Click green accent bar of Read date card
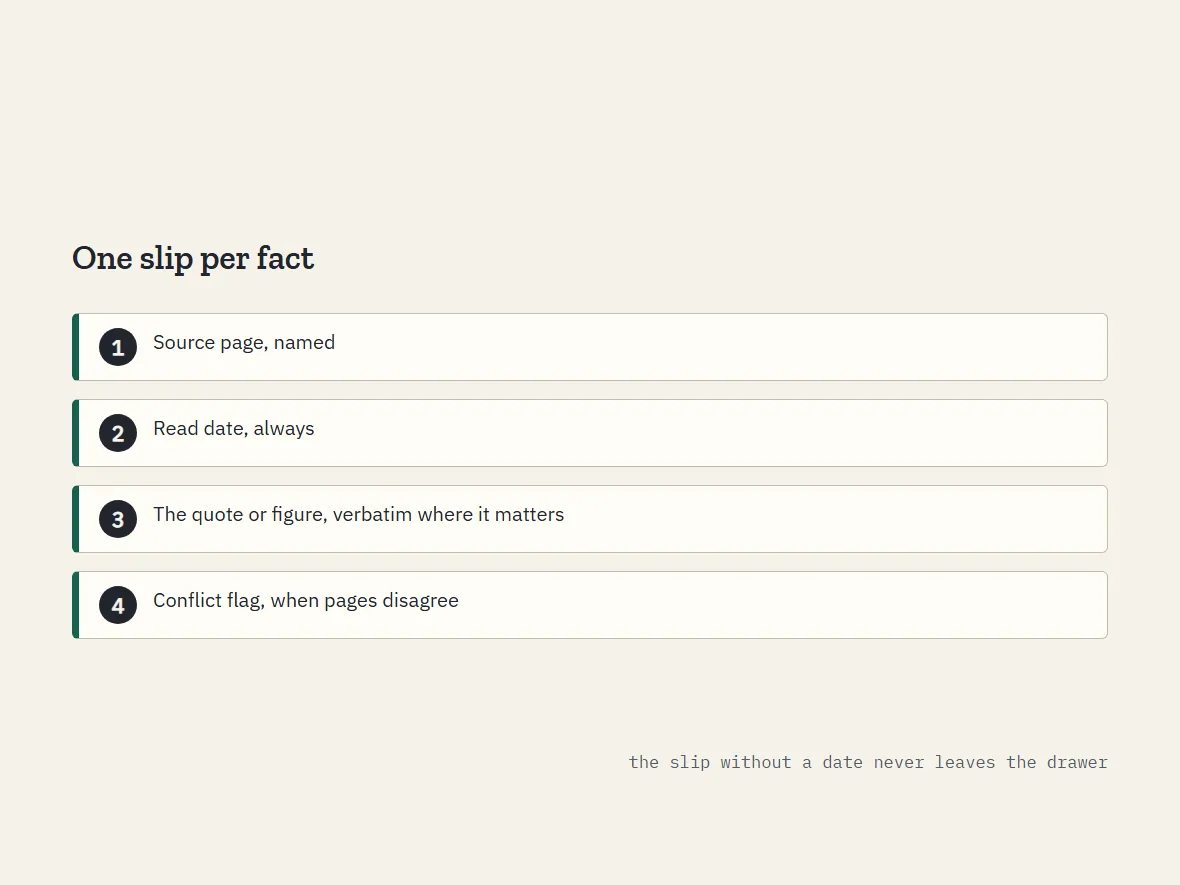1180x885 pixels. click(x=75, y=433)
